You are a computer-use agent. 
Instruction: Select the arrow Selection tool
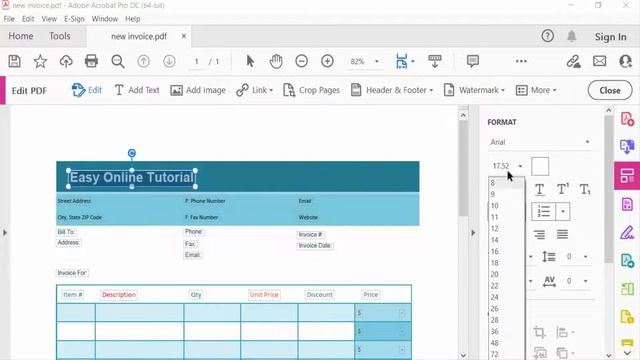pos(250,61)
